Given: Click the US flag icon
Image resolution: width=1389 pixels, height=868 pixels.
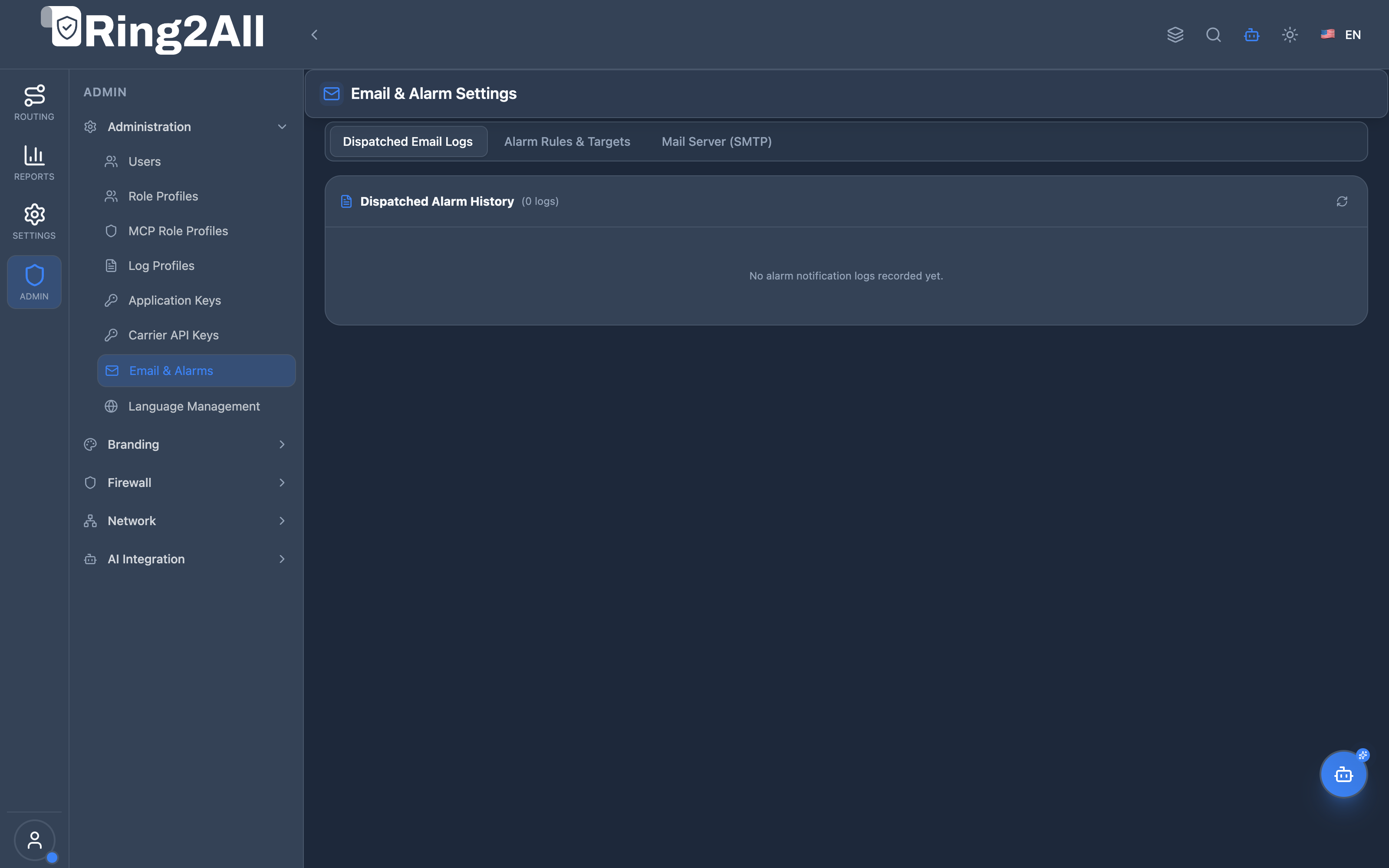Looking at the screenshot, I should click(x=1327, y=34).
